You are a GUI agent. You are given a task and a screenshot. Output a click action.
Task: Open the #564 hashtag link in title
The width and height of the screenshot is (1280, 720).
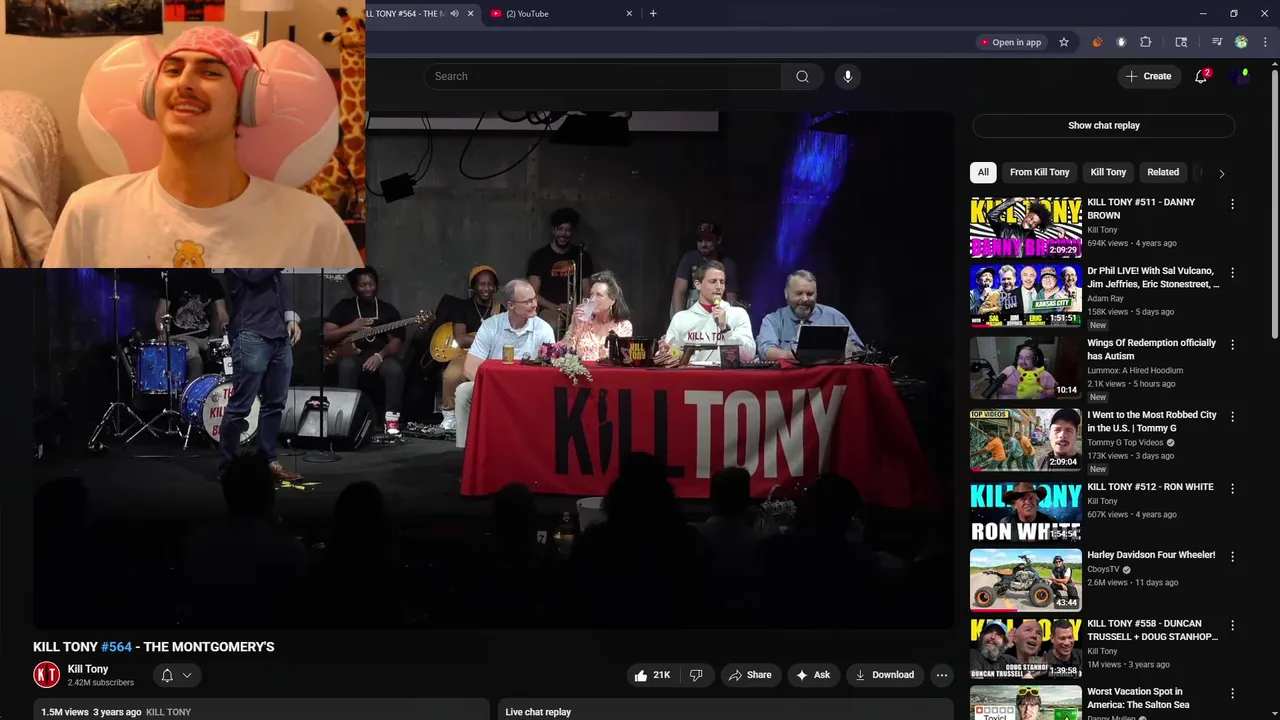tap(116, 647)
